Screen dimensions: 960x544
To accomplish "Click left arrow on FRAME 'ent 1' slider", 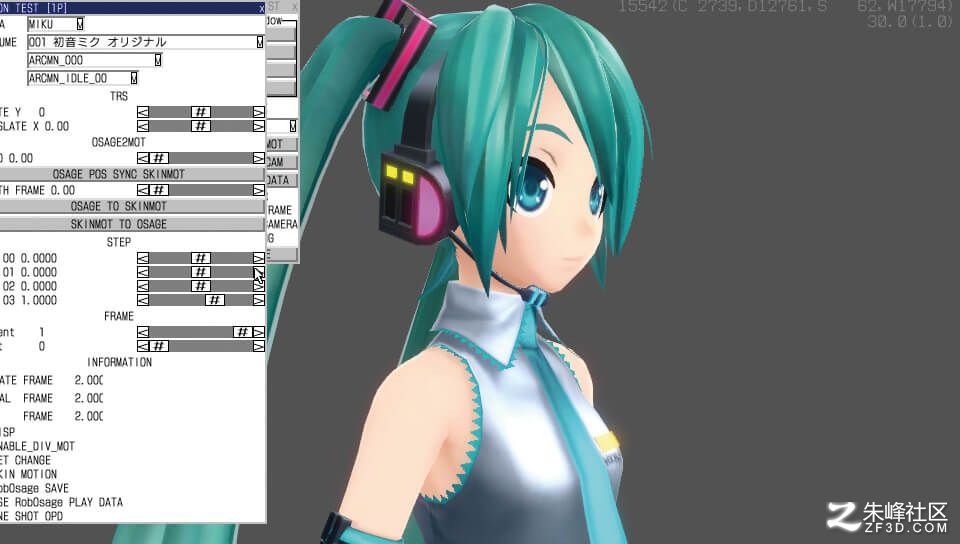I will [143, 332].
